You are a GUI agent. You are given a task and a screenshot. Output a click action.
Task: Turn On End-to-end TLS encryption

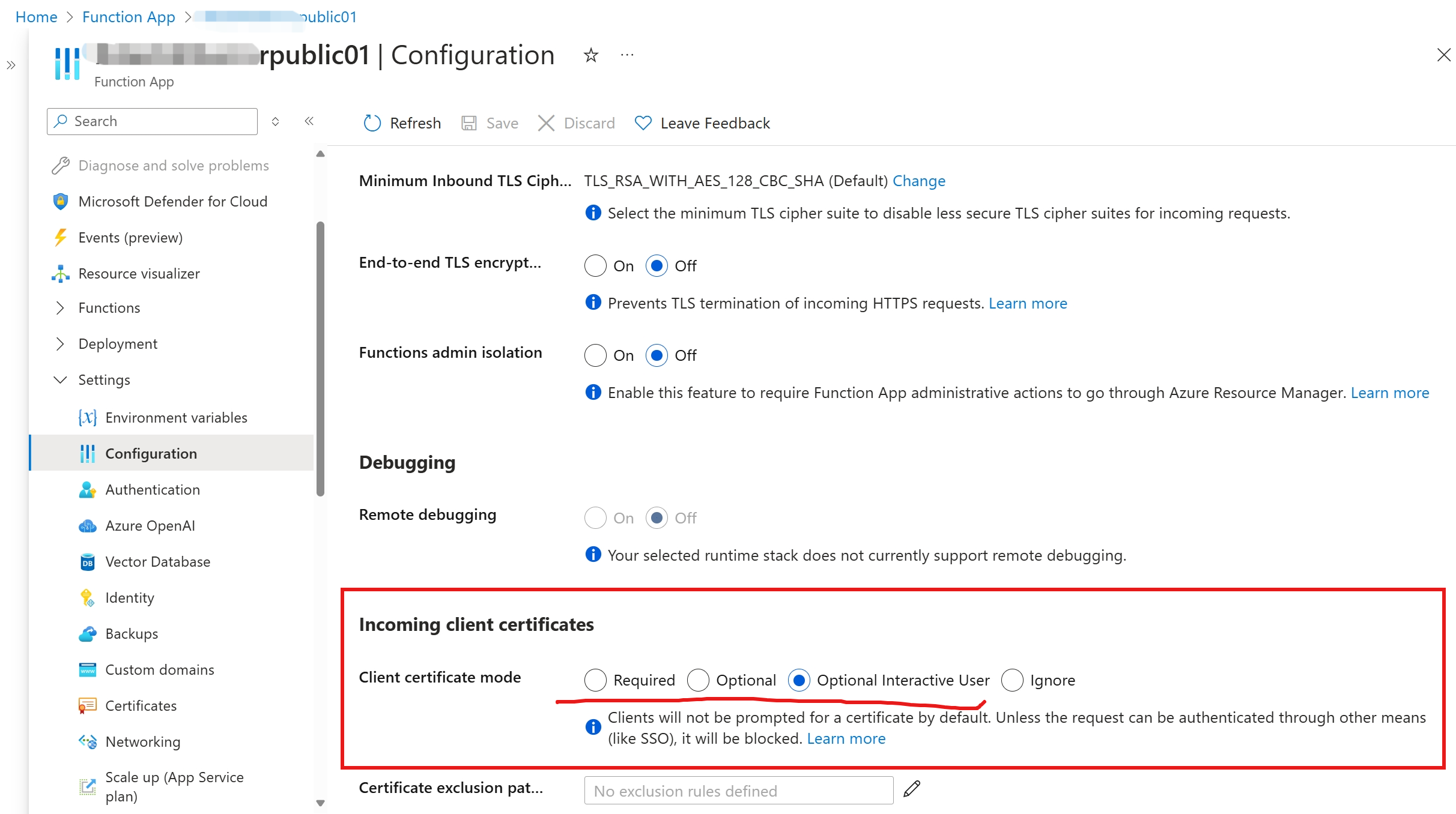click(x=595, y=266)
